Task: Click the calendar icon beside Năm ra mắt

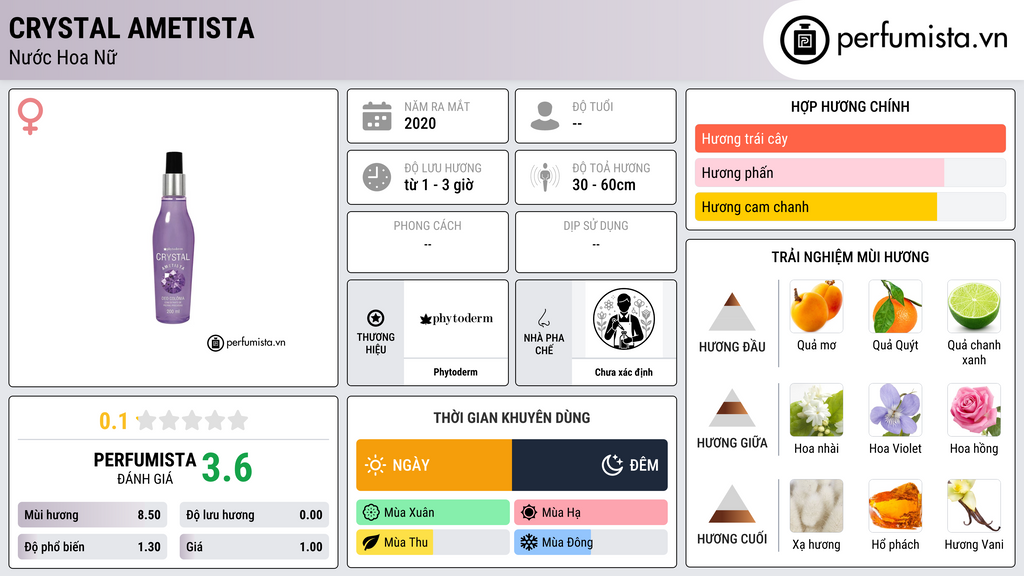Action: (377, 116)
